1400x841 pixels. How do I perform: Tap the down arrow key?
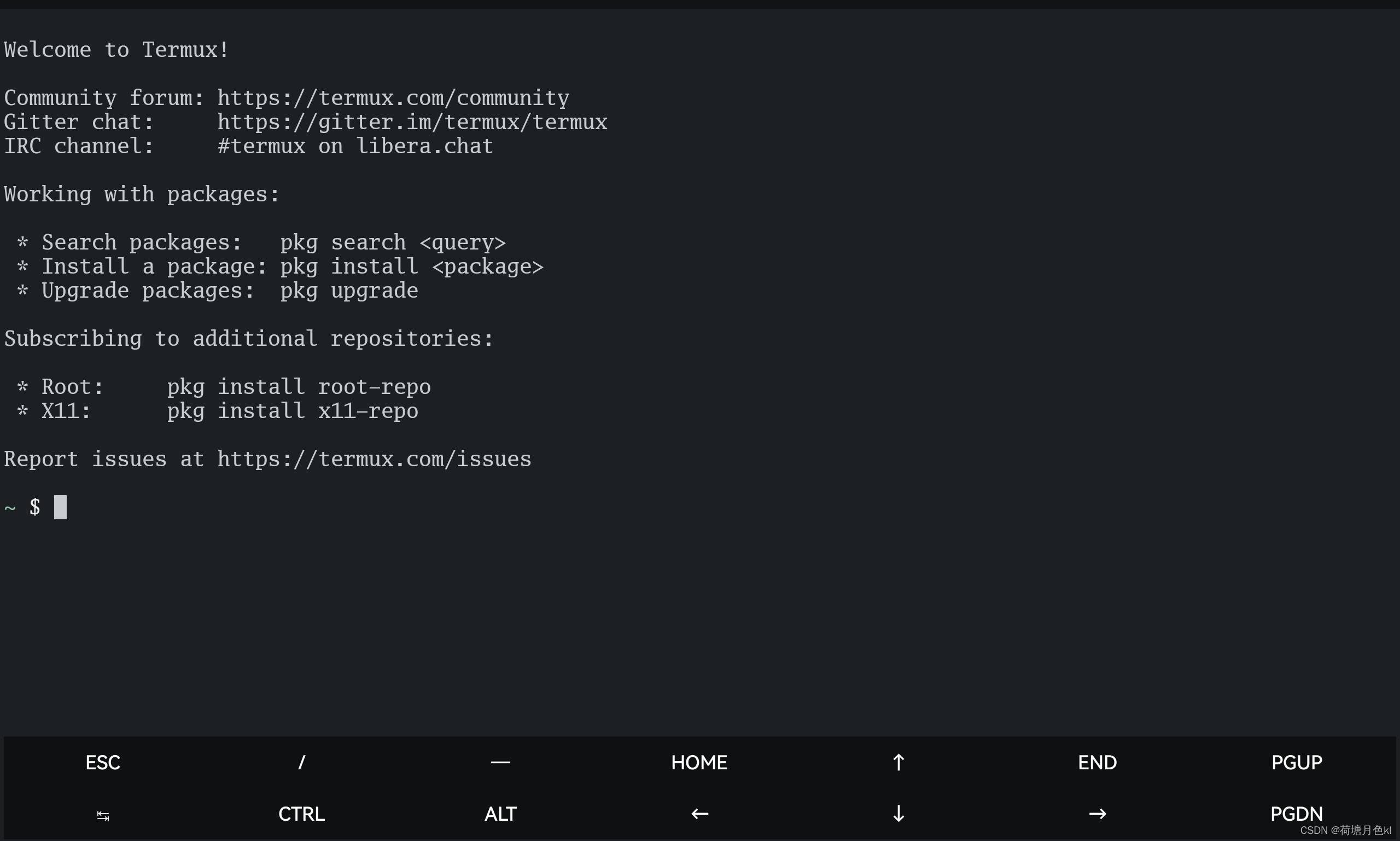click(898, 814)
